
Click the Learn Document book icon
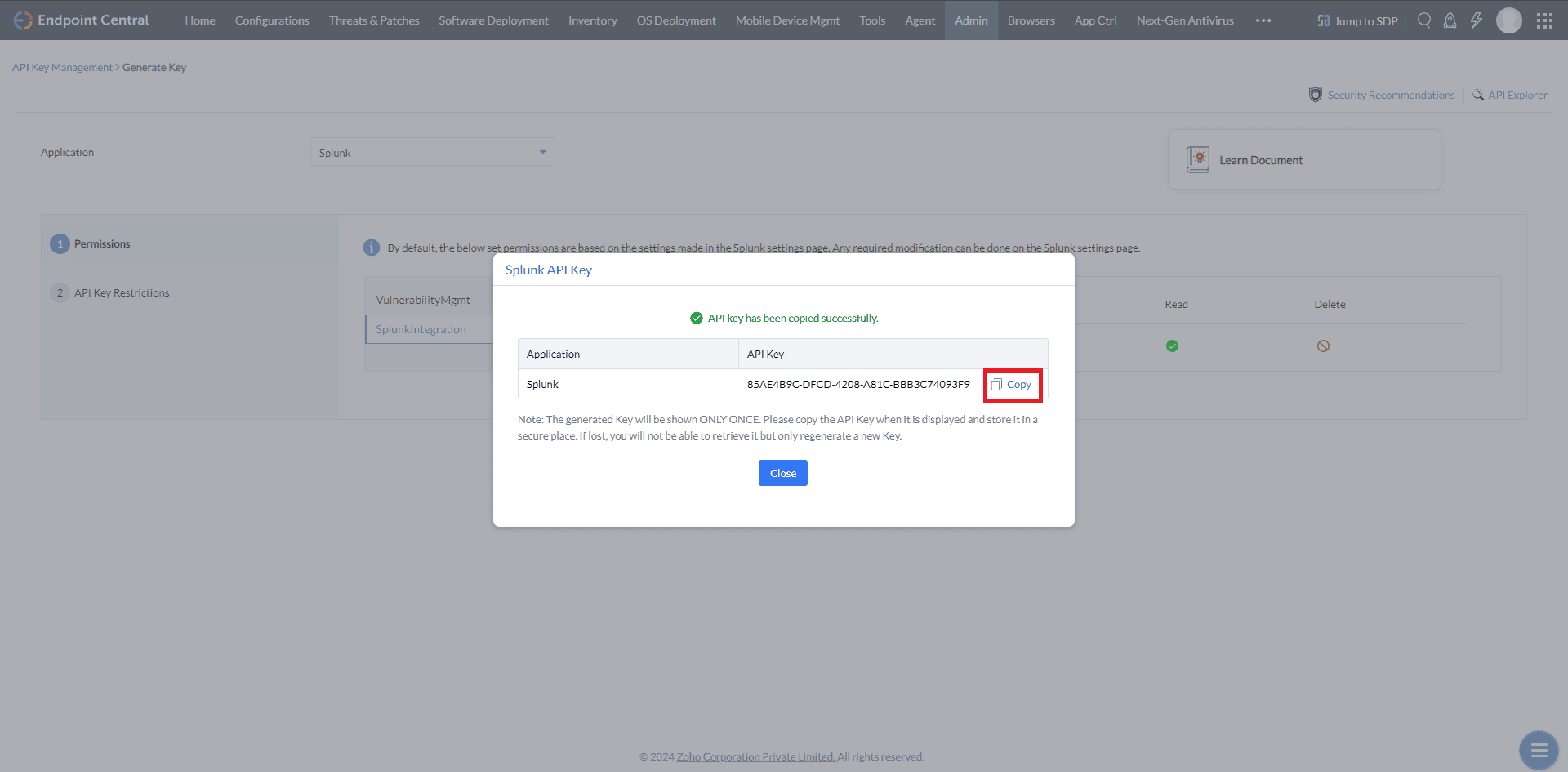tap(1198, 159)
